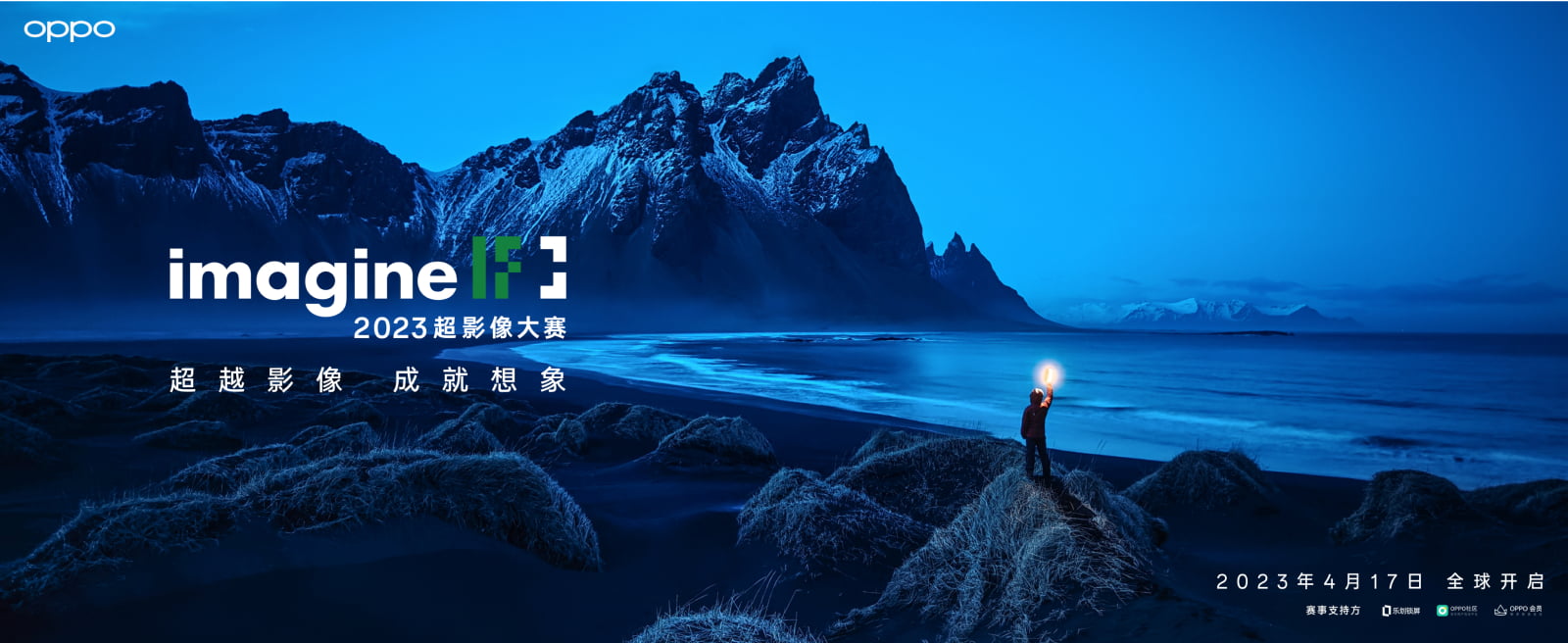1568x643 pixels.
Task: Click the 乐划锁屏 sponsor logo
Action: 1400,611
